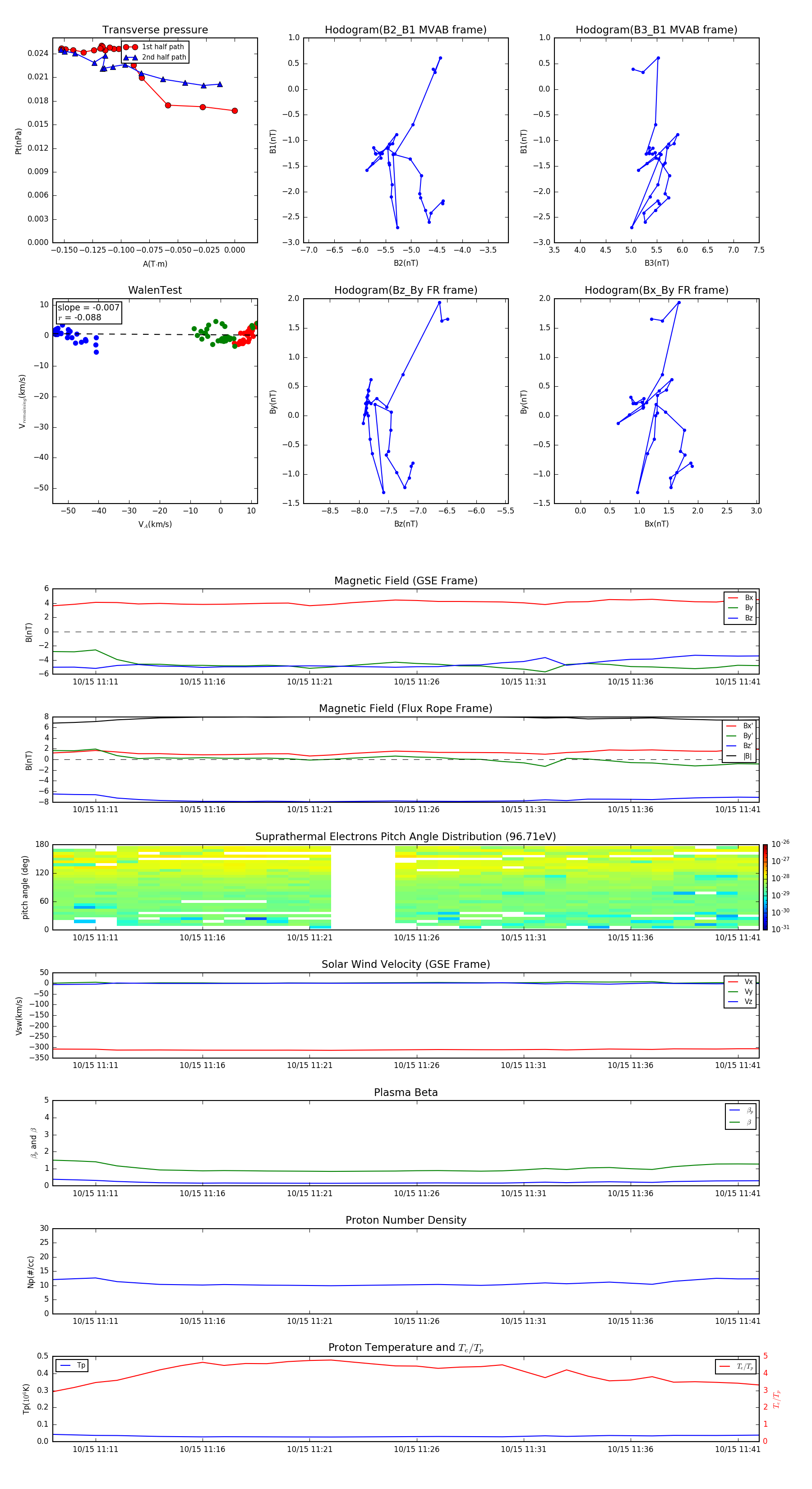
Task: Click the 'Vx' legend entry
Action: 741,981
